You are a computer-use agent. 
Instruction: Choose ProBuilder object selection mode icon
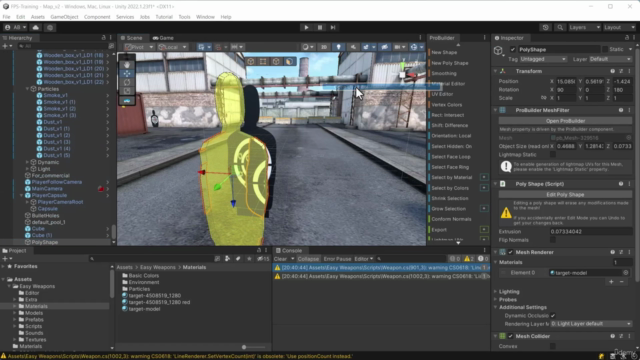click(x=251, y=61)
